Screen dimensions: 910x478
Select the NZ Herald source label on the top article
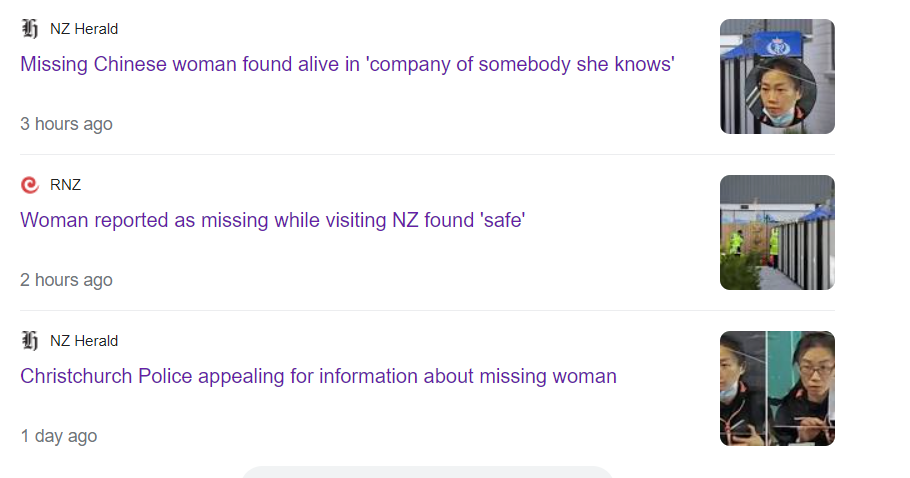click(x=84, y=29)
